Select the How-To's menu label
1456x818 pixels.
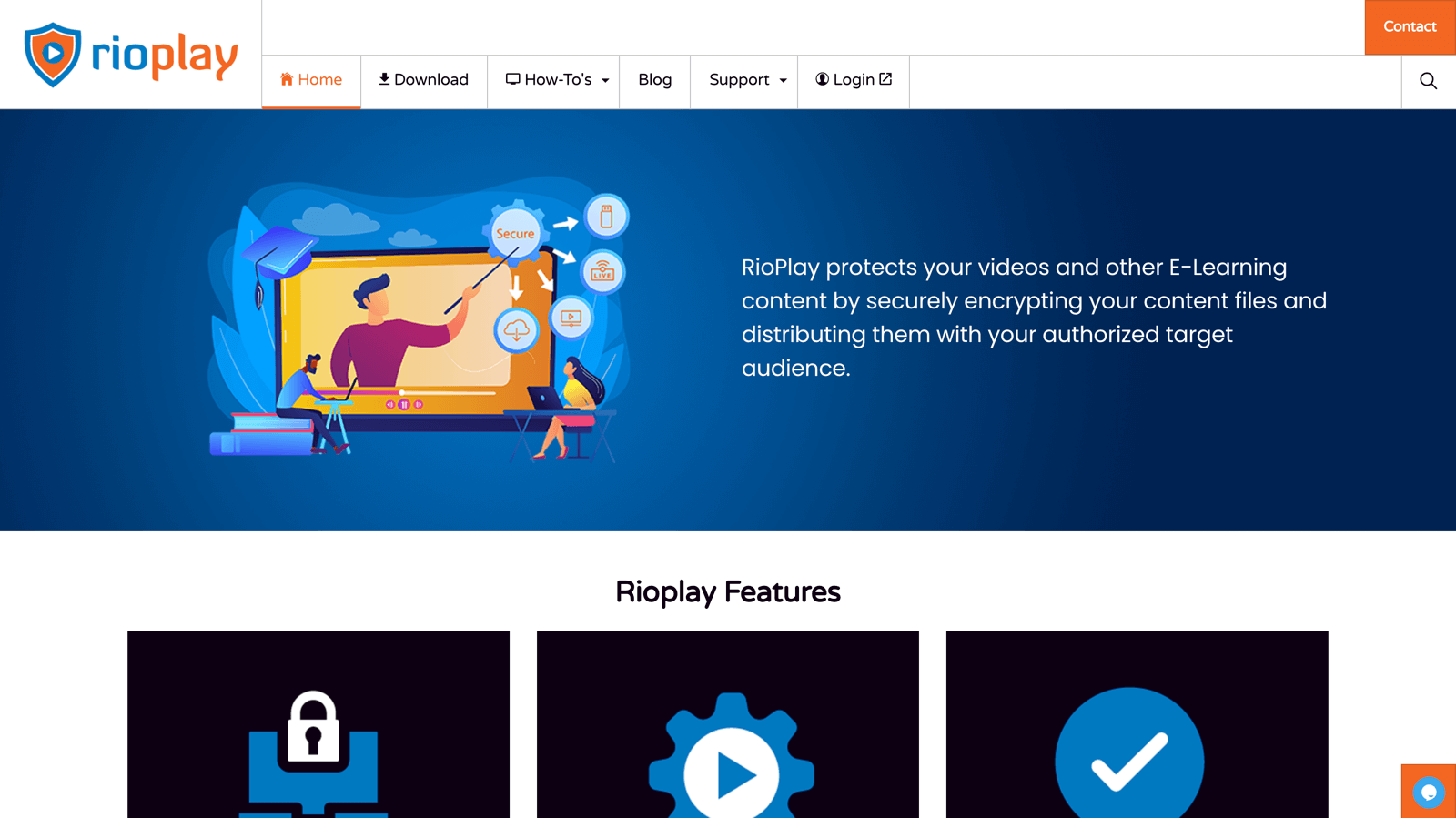pyautogui.click(x=558, y=80)
